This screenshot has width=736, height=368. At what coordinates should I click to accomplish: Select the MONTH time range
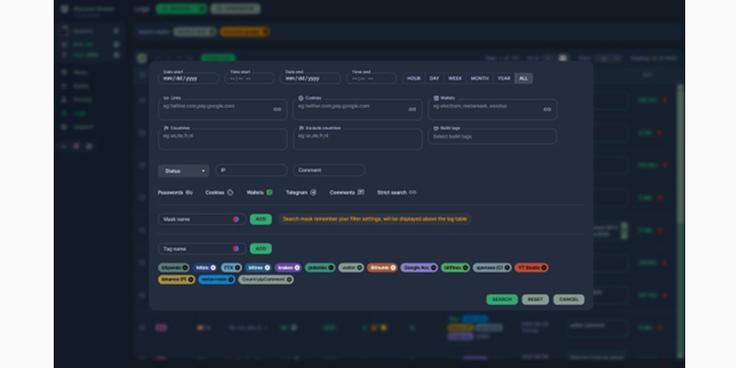coord(480,78)
